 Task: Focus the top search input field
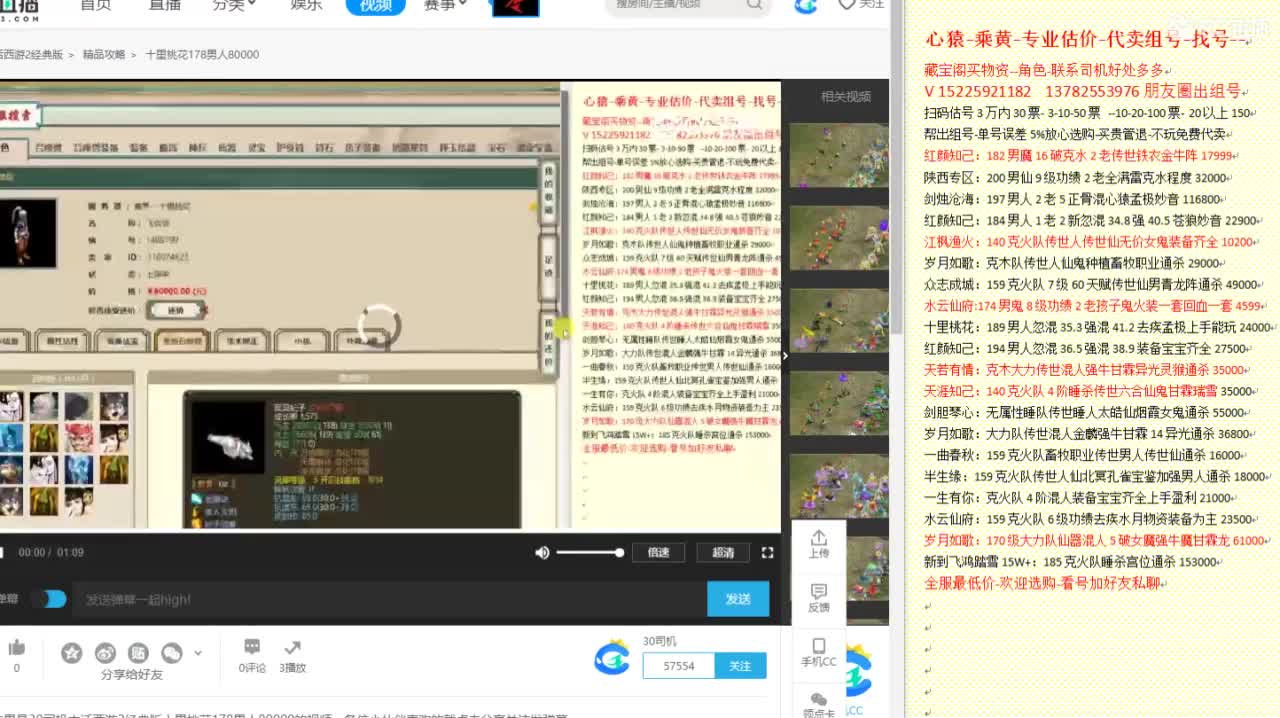674,5
